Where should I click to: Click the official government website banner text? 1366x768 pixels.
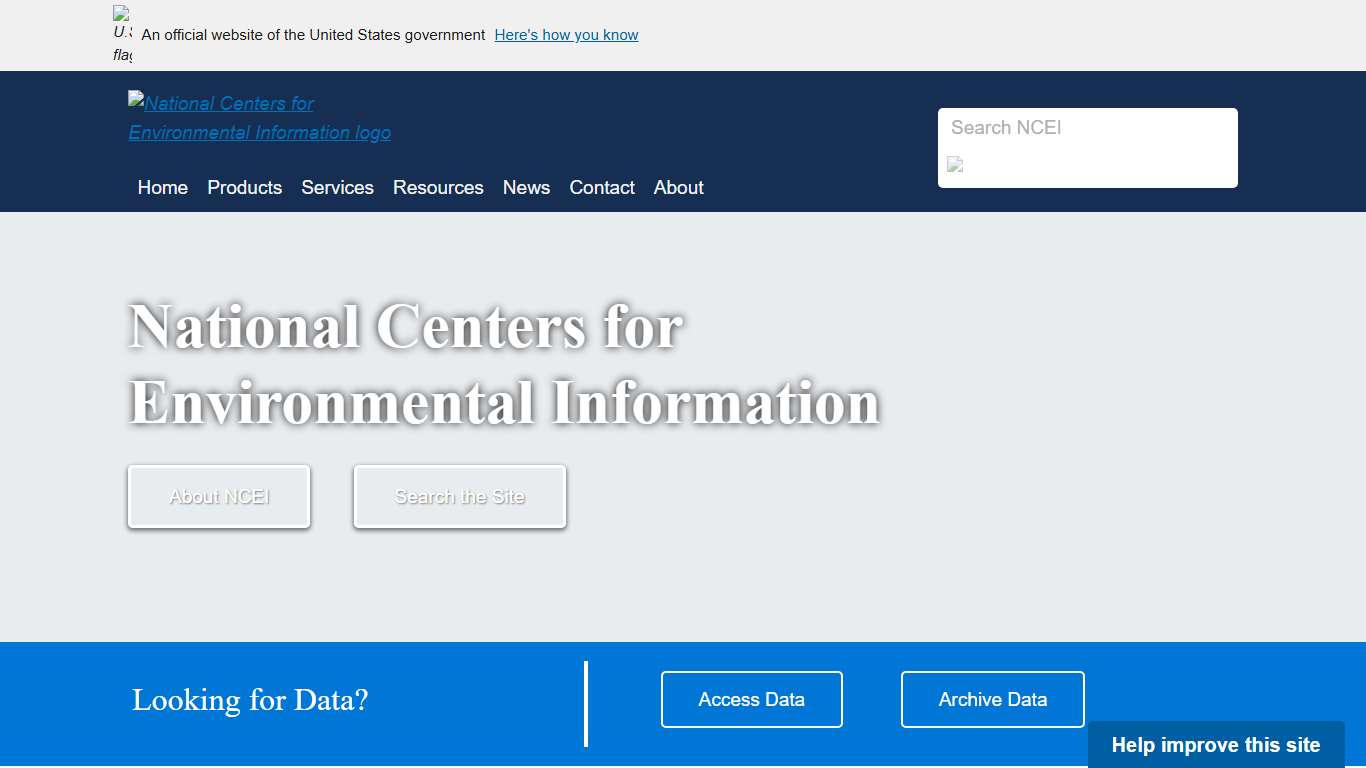(311, 34)
